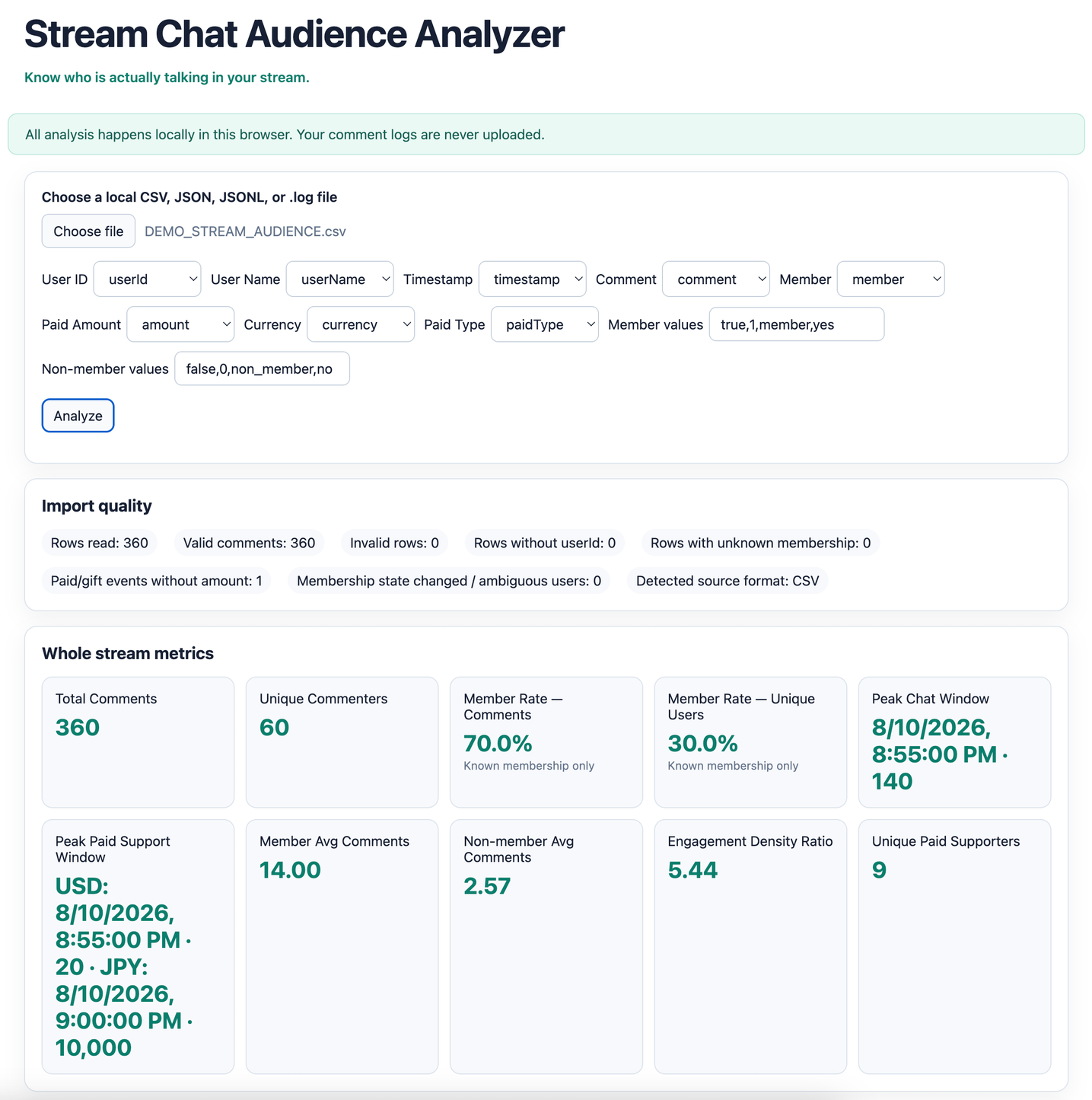Click the Detected source format CSV badge
The image size is (1092, 1100).
click(727, 581)
